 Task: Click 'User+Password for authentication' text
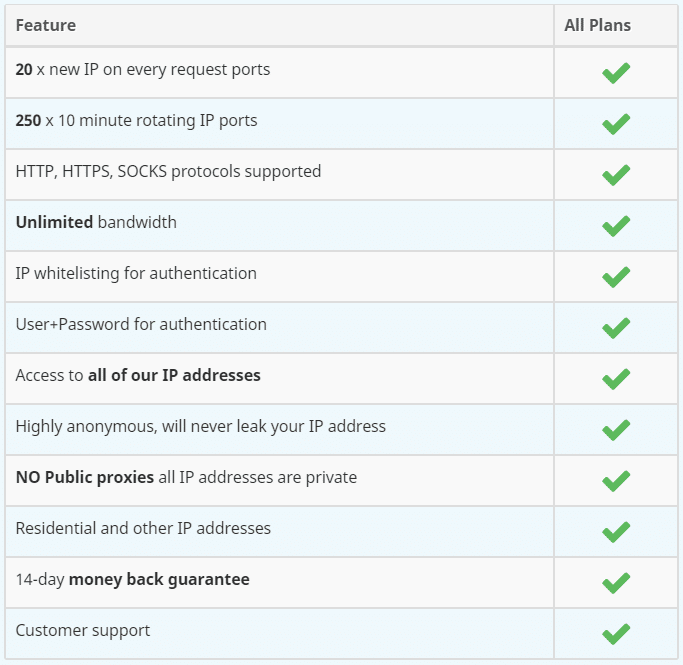tap(141, 324)
